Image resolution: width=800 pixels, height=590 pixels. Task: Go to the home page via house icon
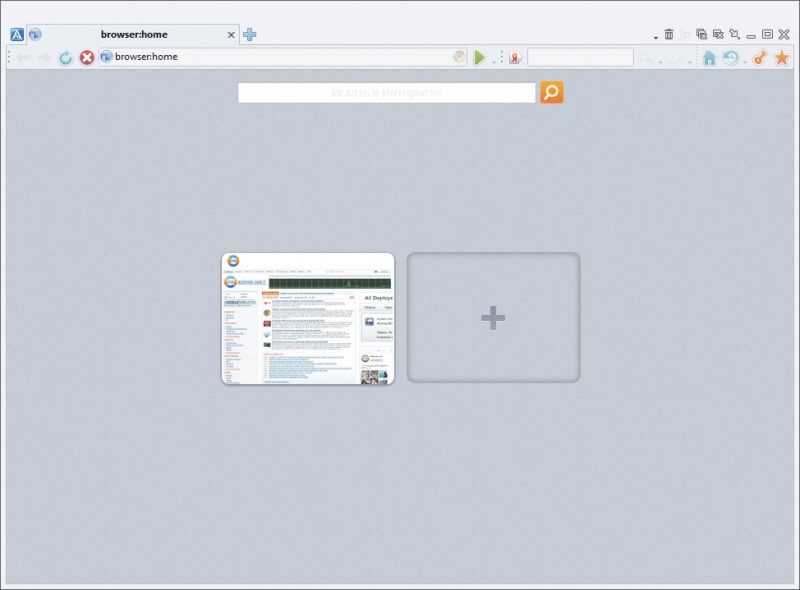pyautogui.click(x=709, y=58)
